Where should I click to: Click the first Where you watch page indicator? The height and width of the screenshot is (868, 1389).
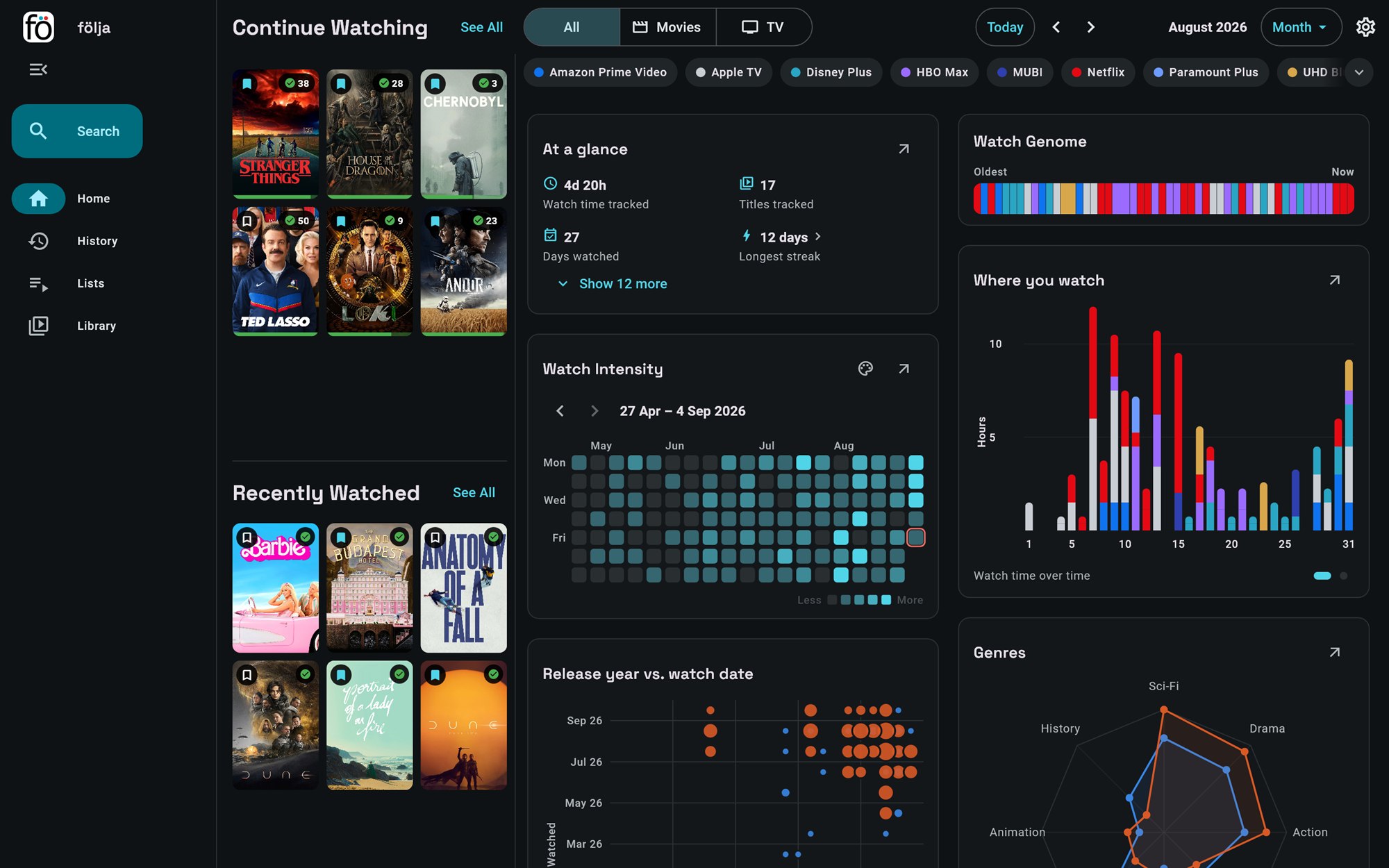point(1322,576)
